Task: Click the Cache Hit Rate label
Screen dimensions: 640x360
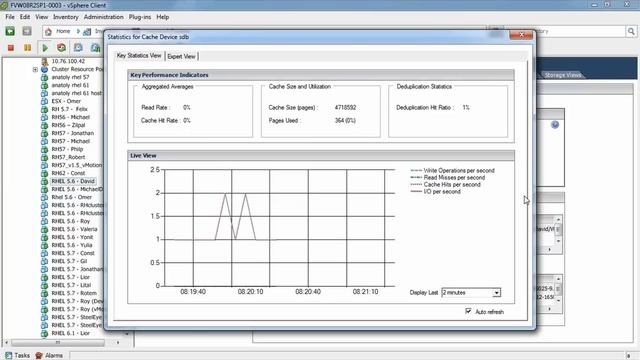Action: [x=159, y=120]
